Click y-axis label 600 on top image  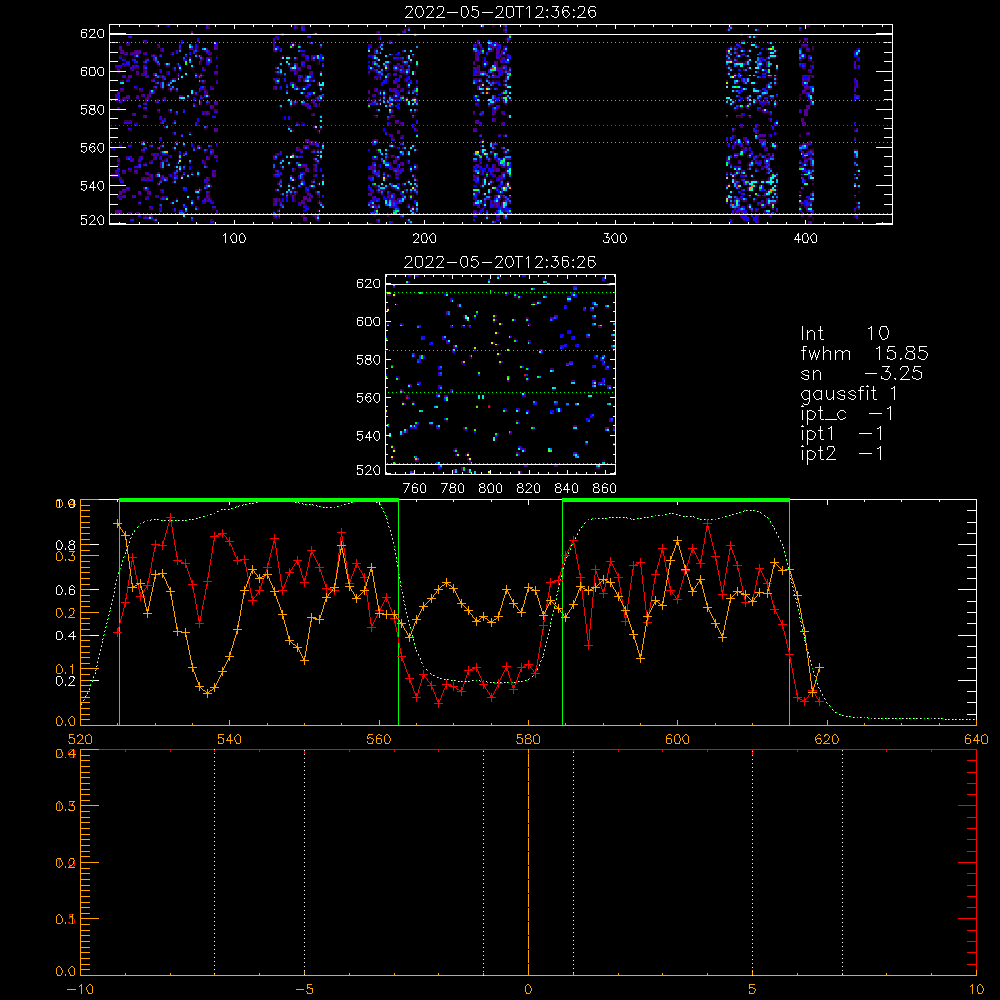[x=92, y=71]
